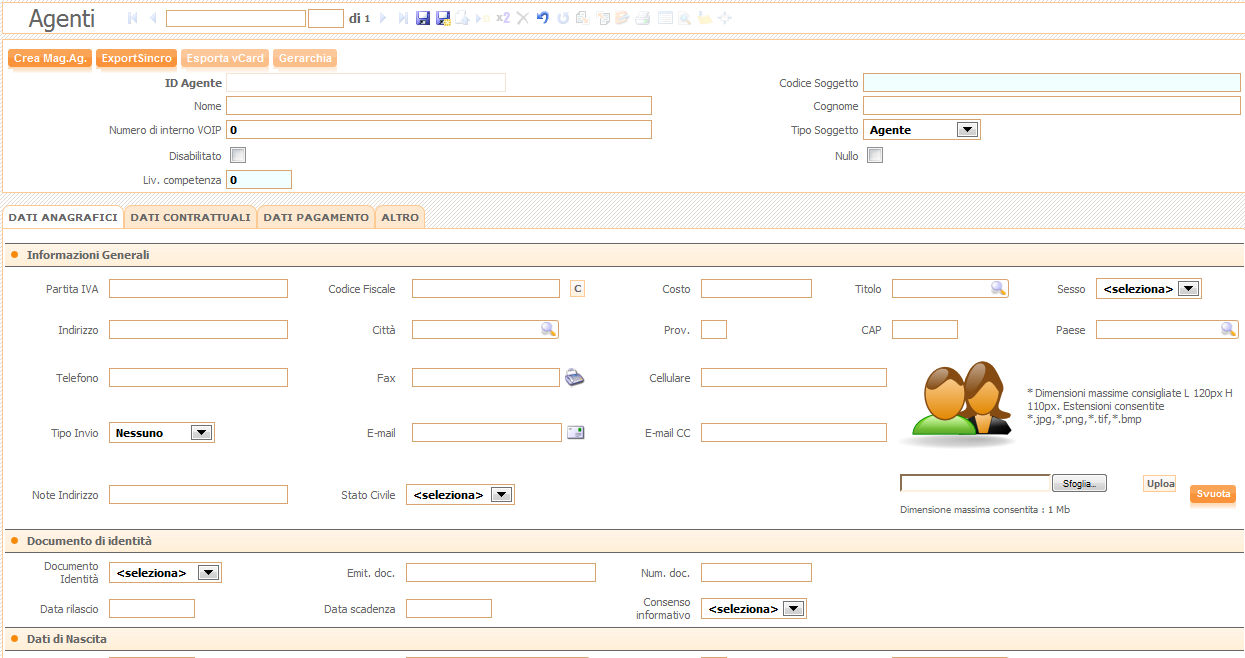Click the Crea Mag.Ag. button
The image size is (1245, 658).
pos(50,58)
